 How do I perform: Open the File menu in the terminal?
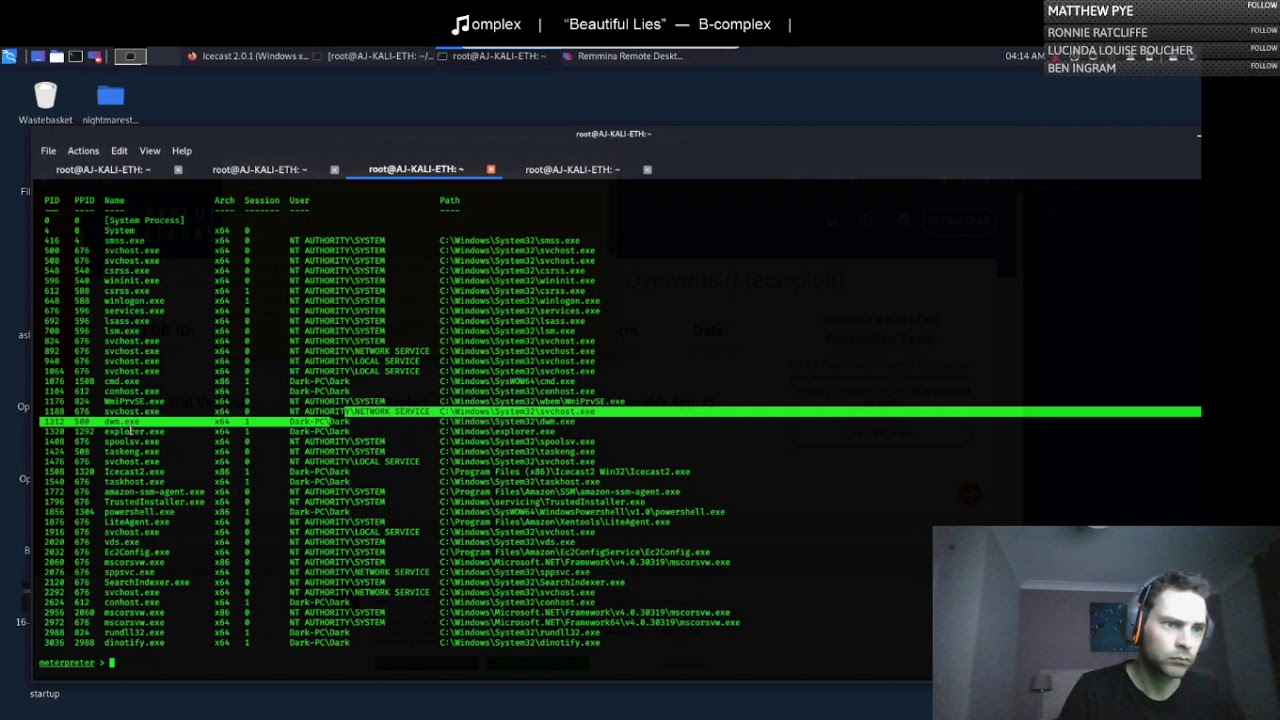click(x=48, y=151)
